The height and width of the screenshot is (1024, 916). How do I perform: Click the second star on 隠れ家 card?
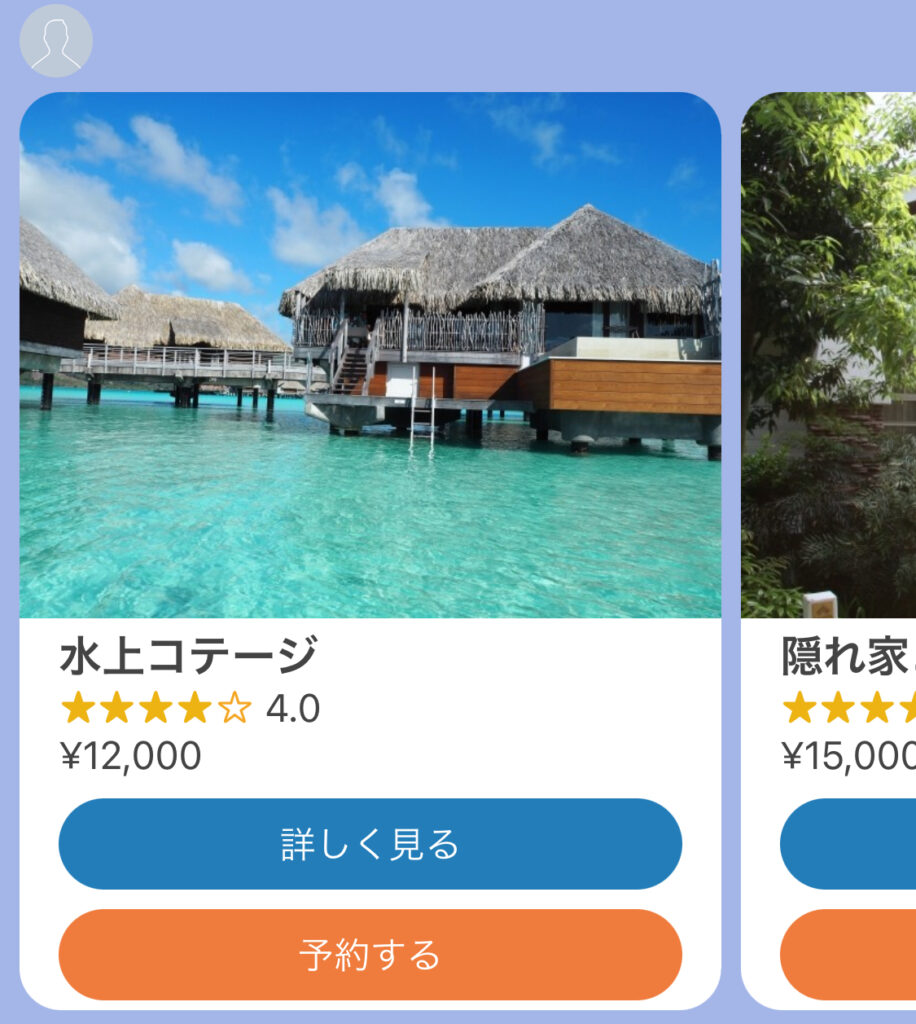click(x=839, y=708)
